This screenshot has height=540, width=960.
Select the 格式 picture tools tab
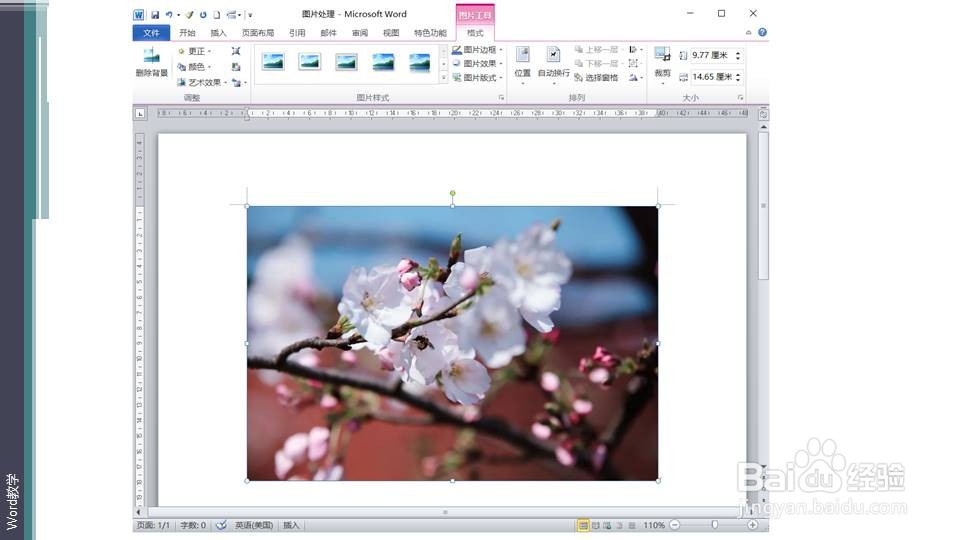coord(475,33)
